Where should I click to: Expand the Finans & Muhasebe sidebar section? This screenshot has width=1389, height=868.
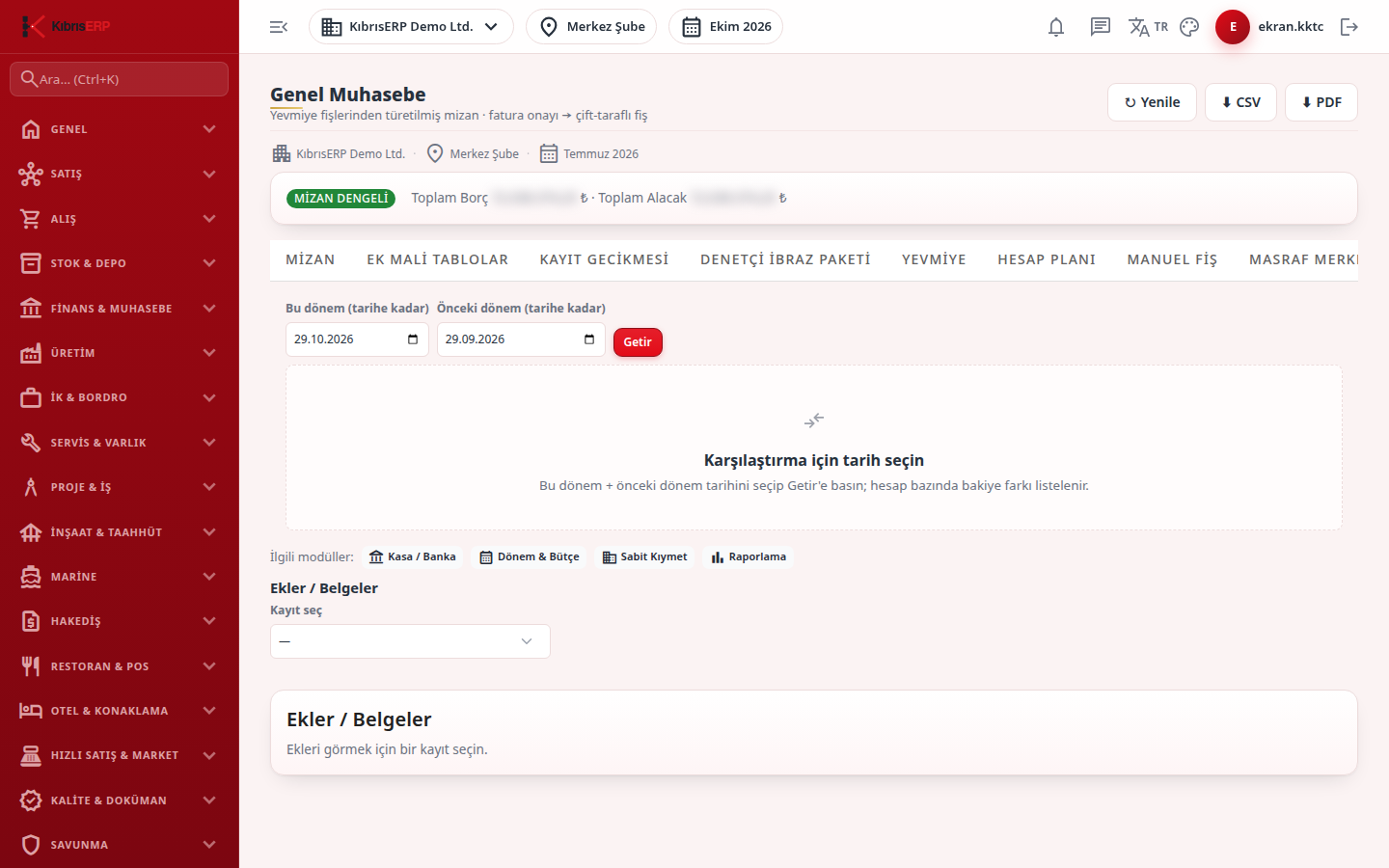(120, 309)
